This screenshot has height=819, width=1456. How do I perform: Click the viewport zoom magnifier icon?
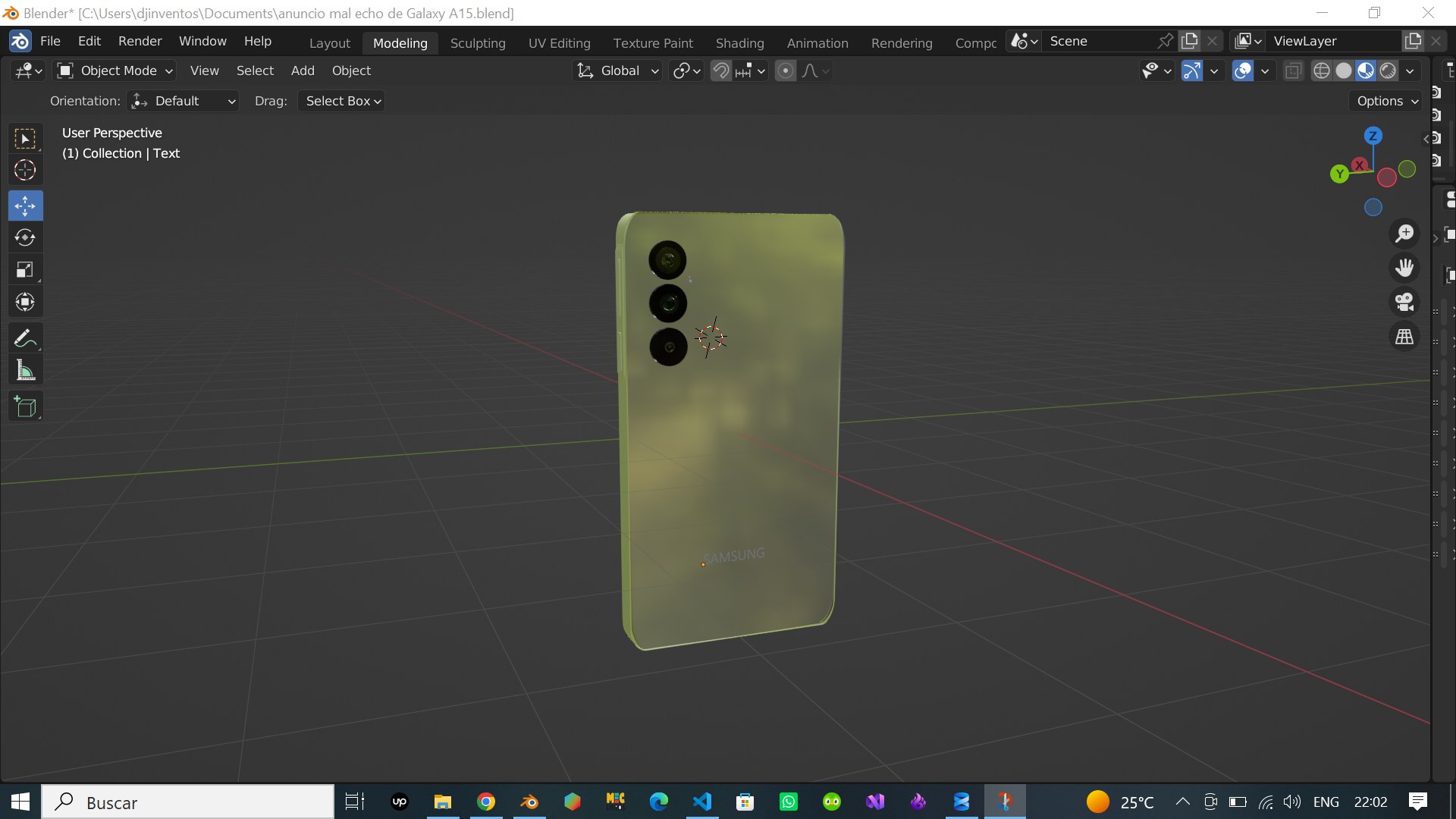click(x=1404, y=234)
